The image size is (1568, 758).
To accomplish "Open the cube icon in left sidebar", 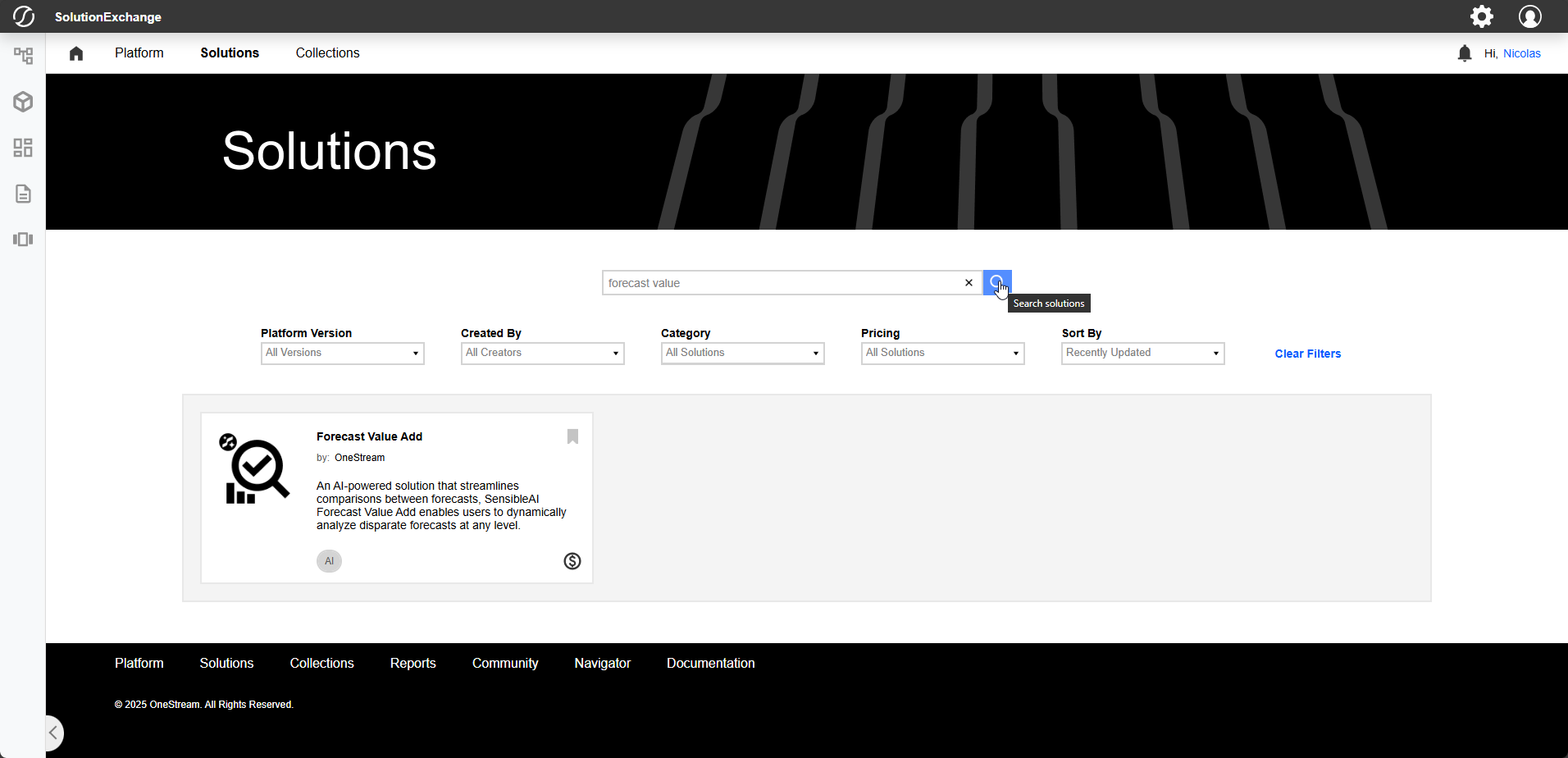I will [x=23, y=102].
